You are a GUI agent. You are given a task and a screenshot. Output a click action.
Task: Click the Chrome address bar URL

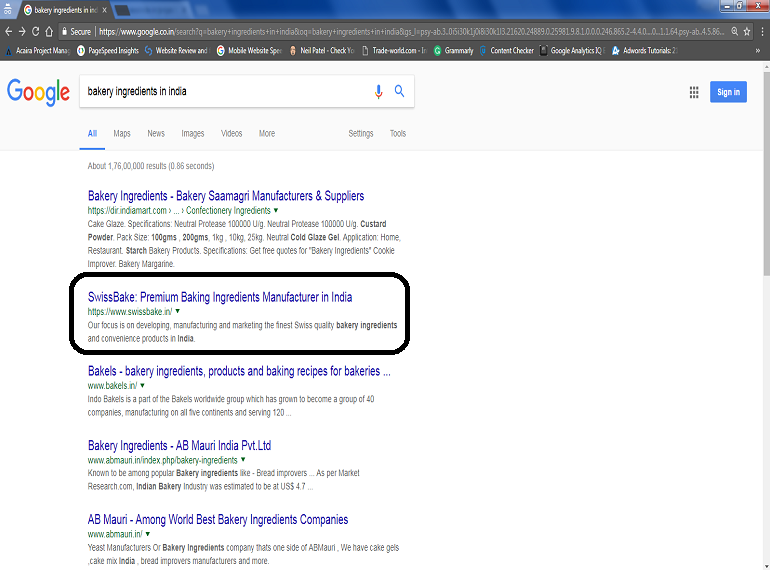pyautogui.click(x=412, y=31)
